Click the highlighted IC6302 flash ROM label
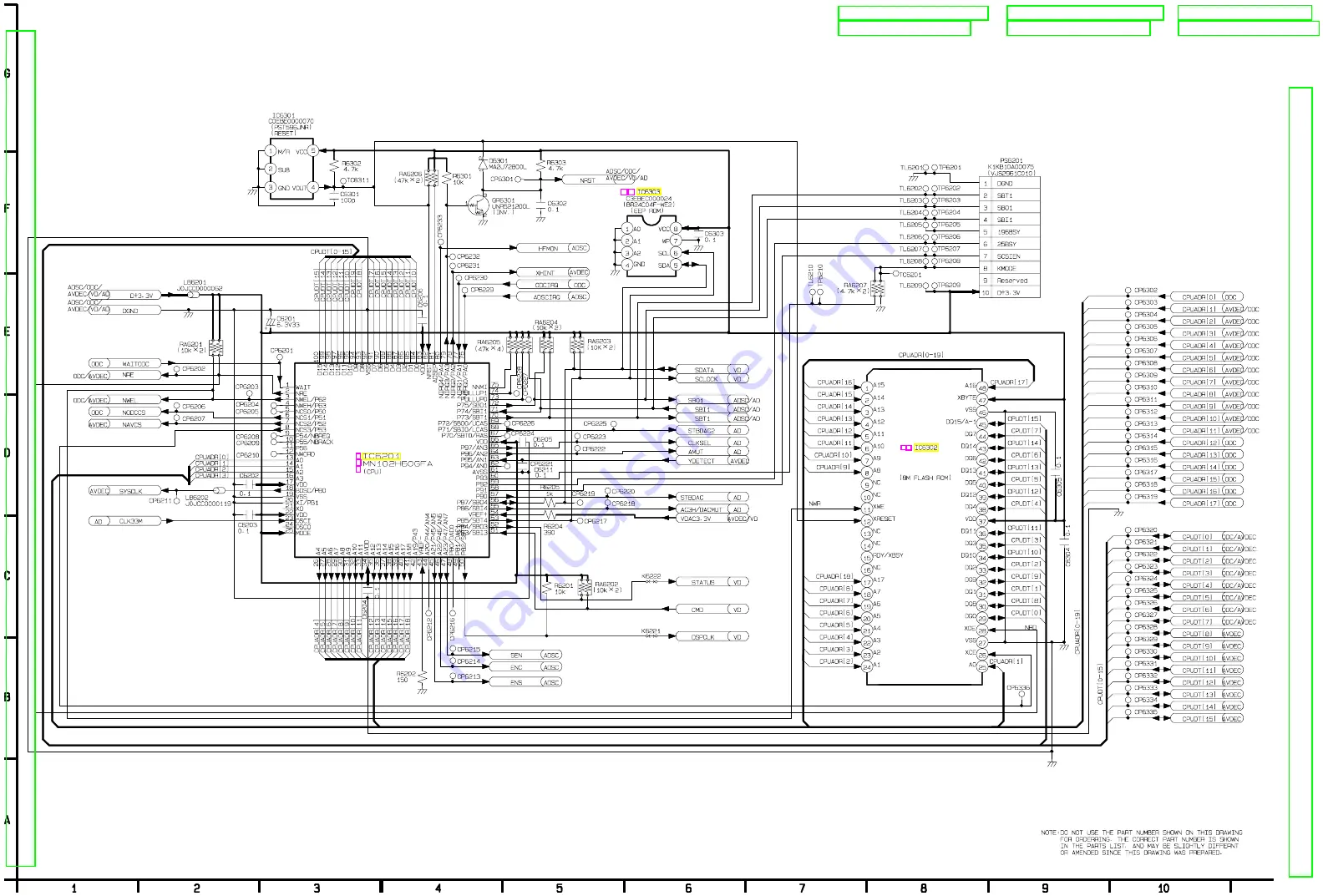Image resolution: width=1323 pixels, height=896 pixels. tap(925, 448)
